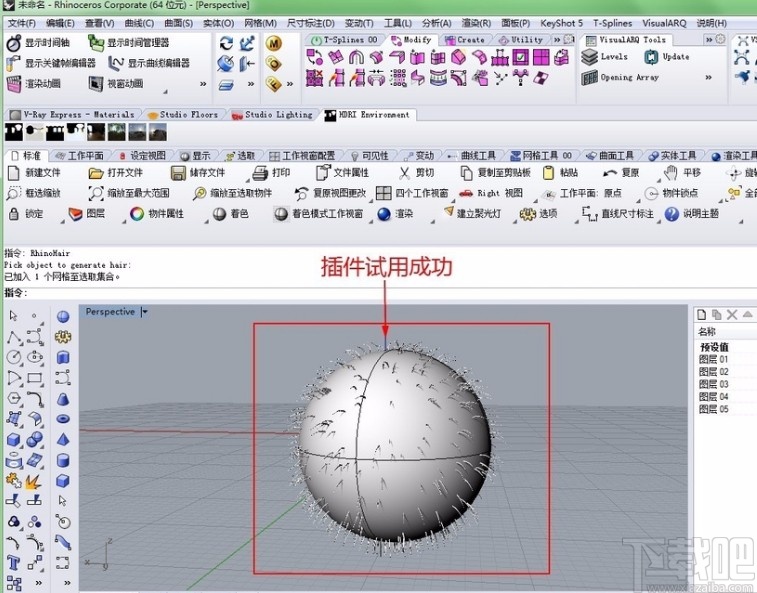The width and height of the screenshot is (757, 593).
Task: Click 工作平面: 原点 button
Action: pyautogui.click(x=582, y=193)
